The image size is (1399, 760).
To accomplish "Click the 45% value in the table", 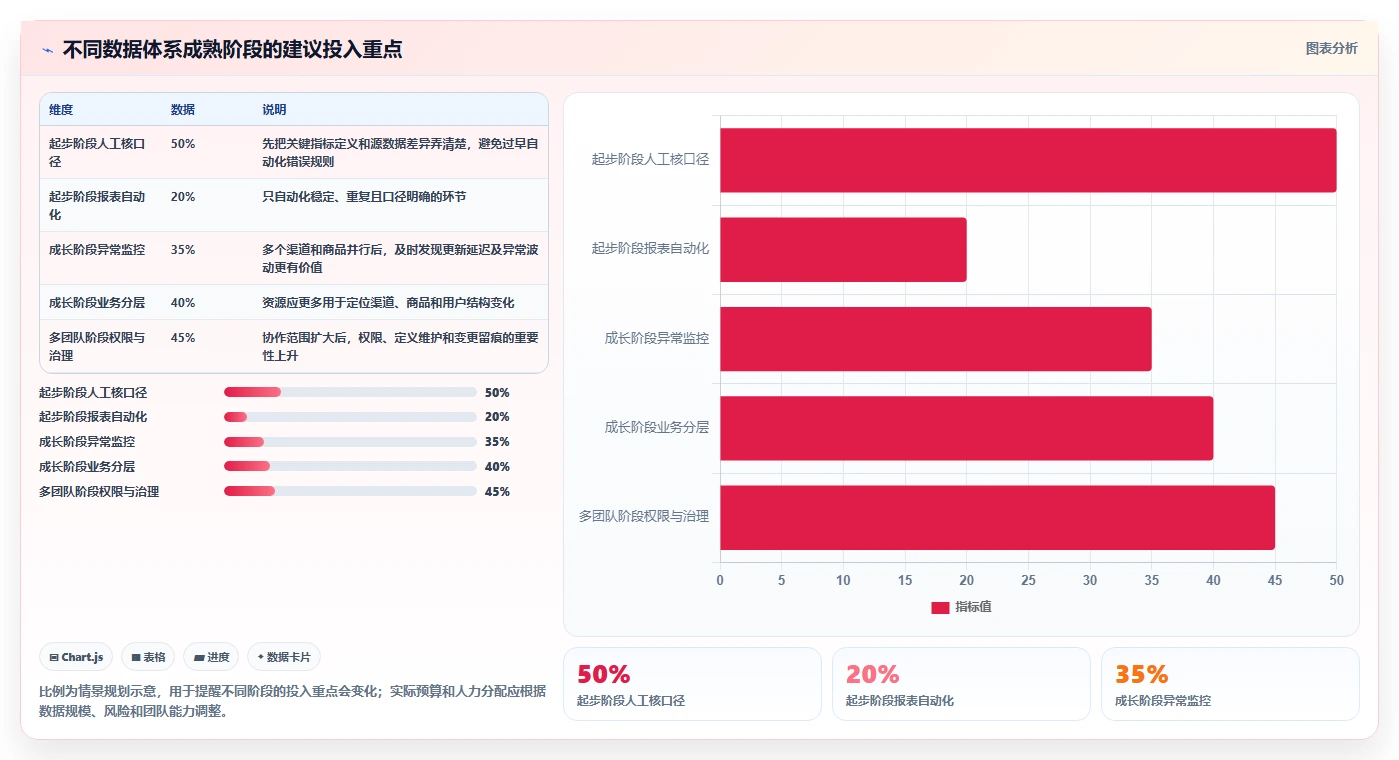I will pyautogui.click(x=183, y=338).
